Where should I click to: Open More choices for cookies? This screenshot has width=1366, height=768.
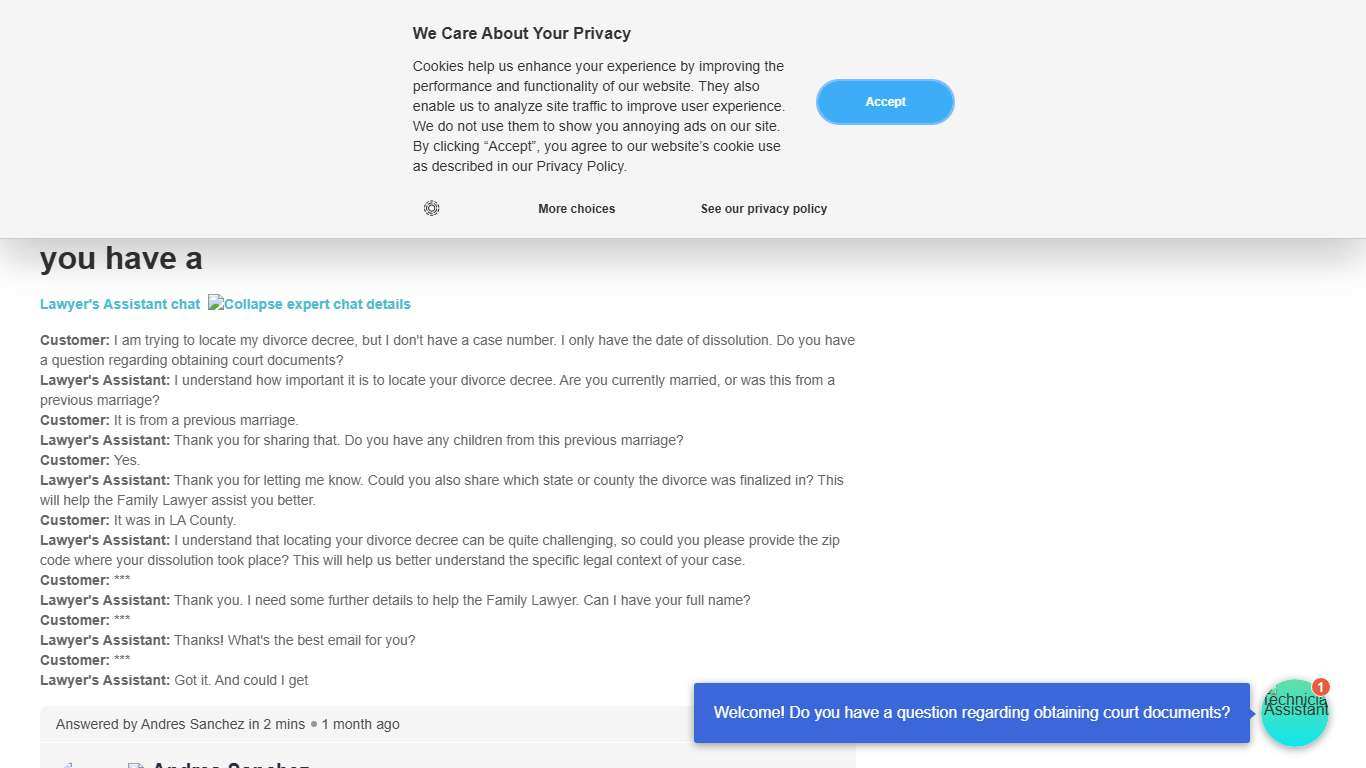click(576, 209)
